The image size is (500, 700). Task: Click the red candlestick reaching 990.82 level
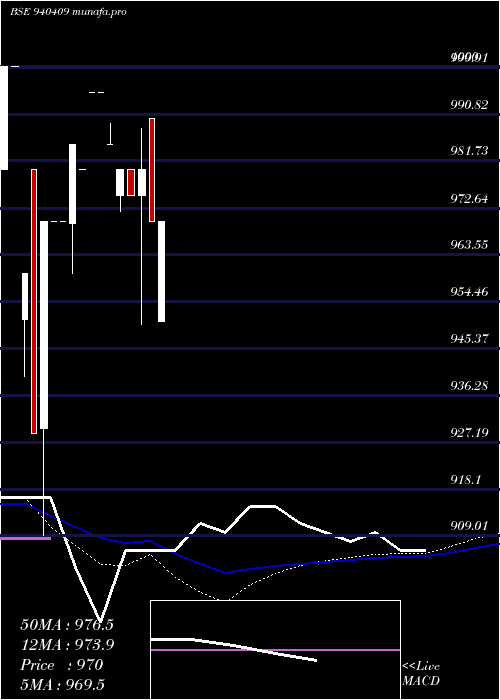[152, 170]
